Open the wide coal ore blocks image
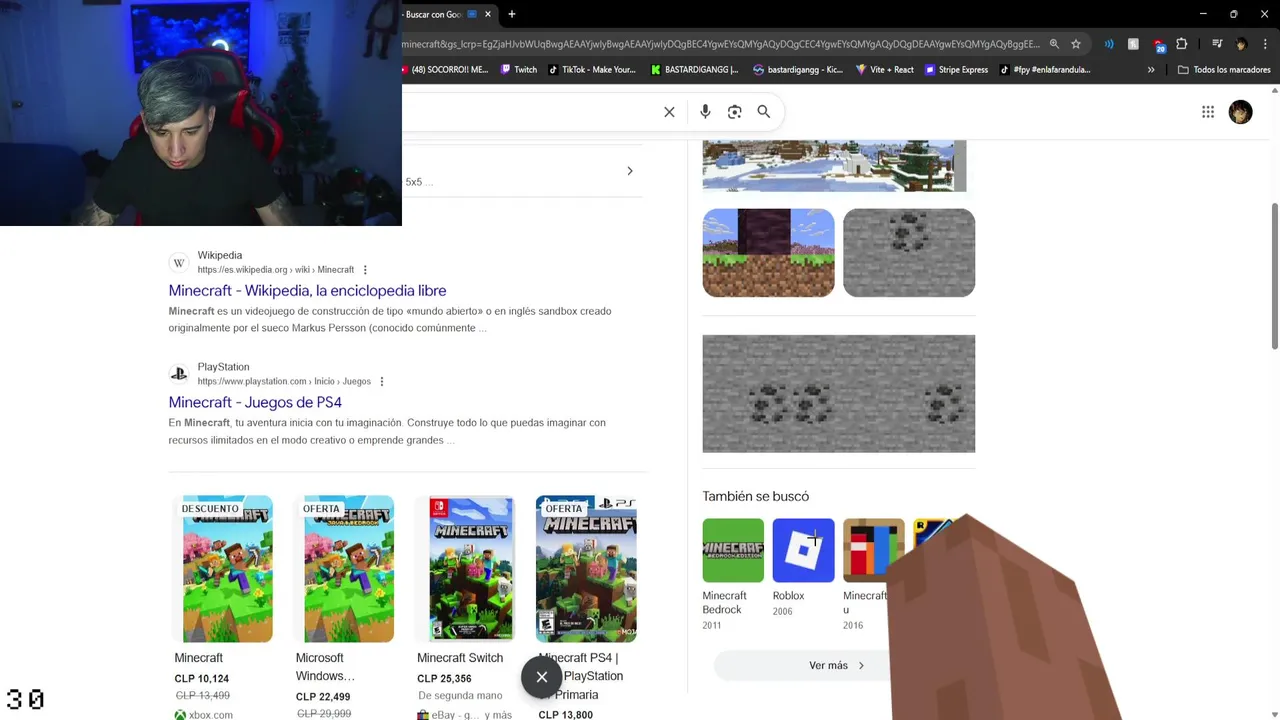 (x=839, y=394)
